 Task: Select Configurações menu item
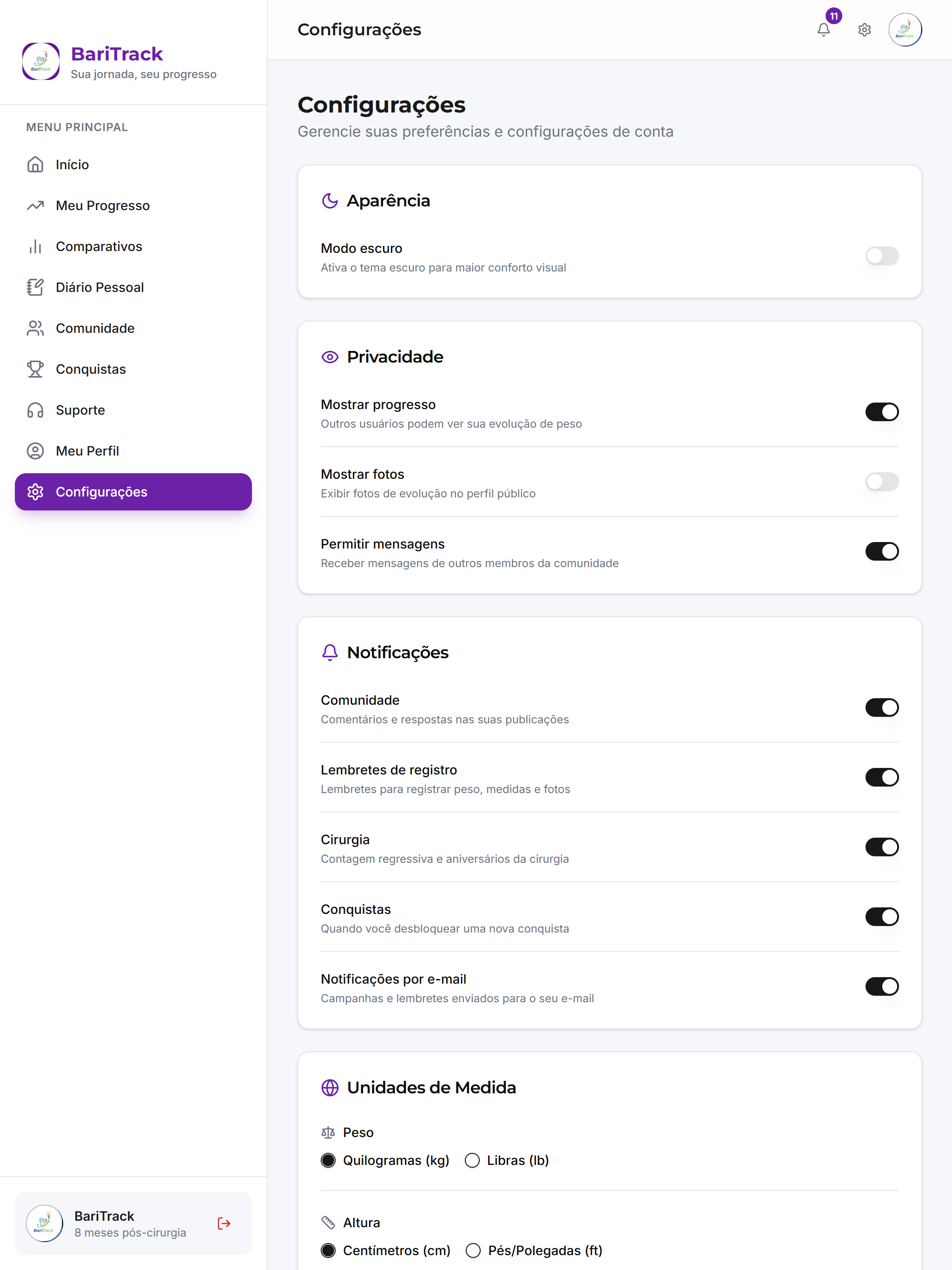click(133, 492)
